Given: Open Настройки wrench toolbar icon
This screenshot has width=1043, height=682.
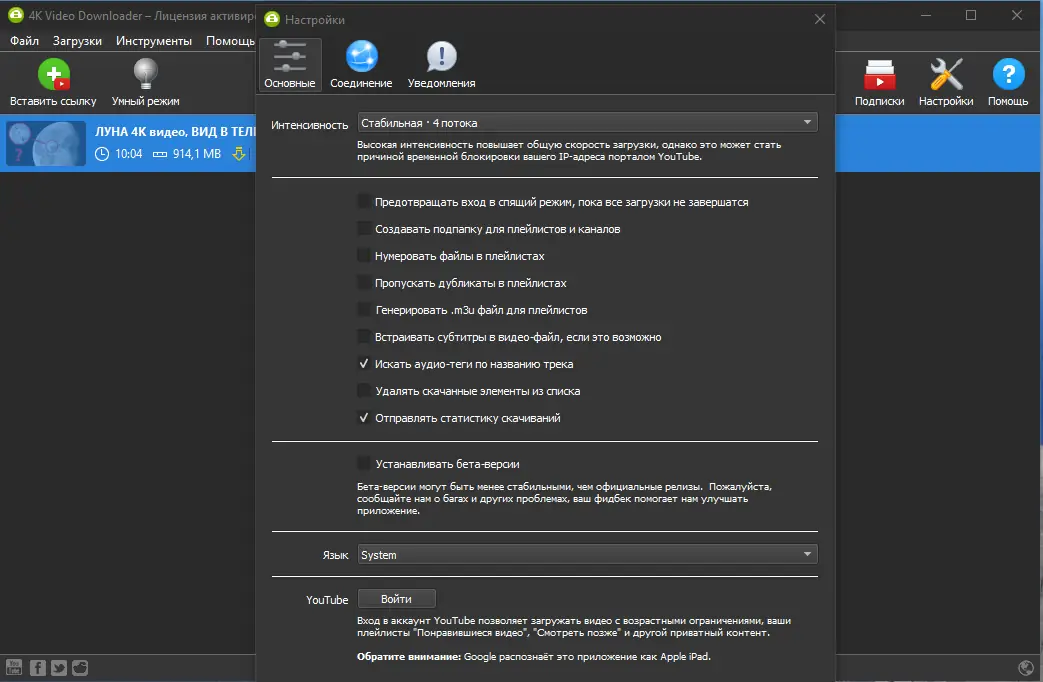Looking at the screenshot, I should pos(946,74).
